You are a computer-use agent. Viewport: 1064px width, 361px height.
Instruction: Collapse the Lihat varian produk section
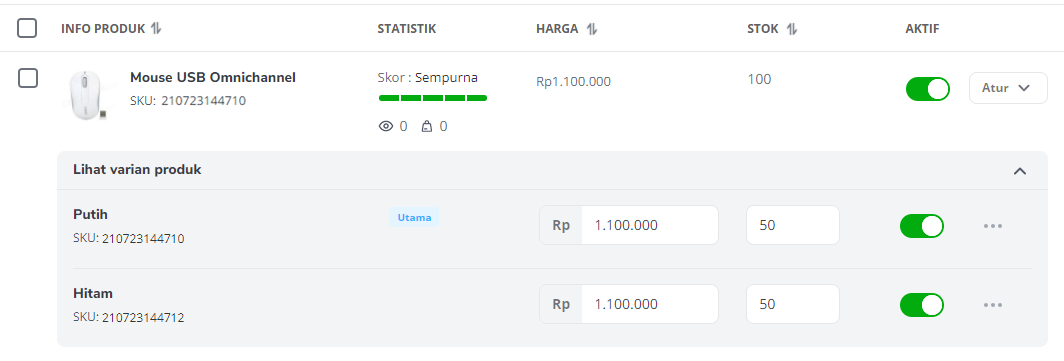[x=1019, y=171]
